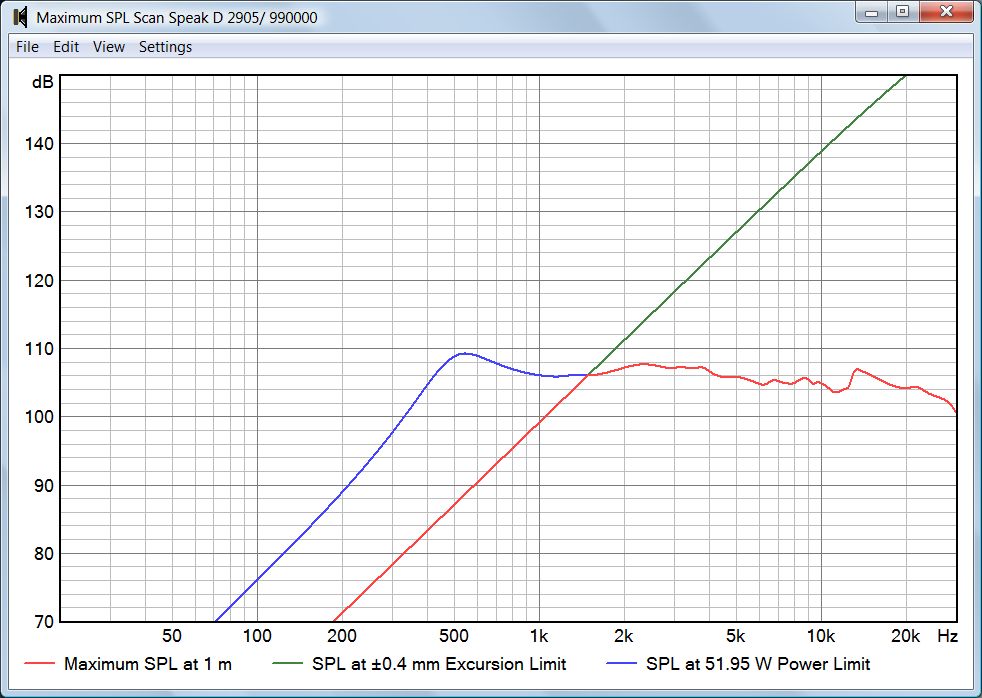Click the 100 value on the dB axis
The height and width of the screenshot is (698, 982).
click(x=39, y=417)
